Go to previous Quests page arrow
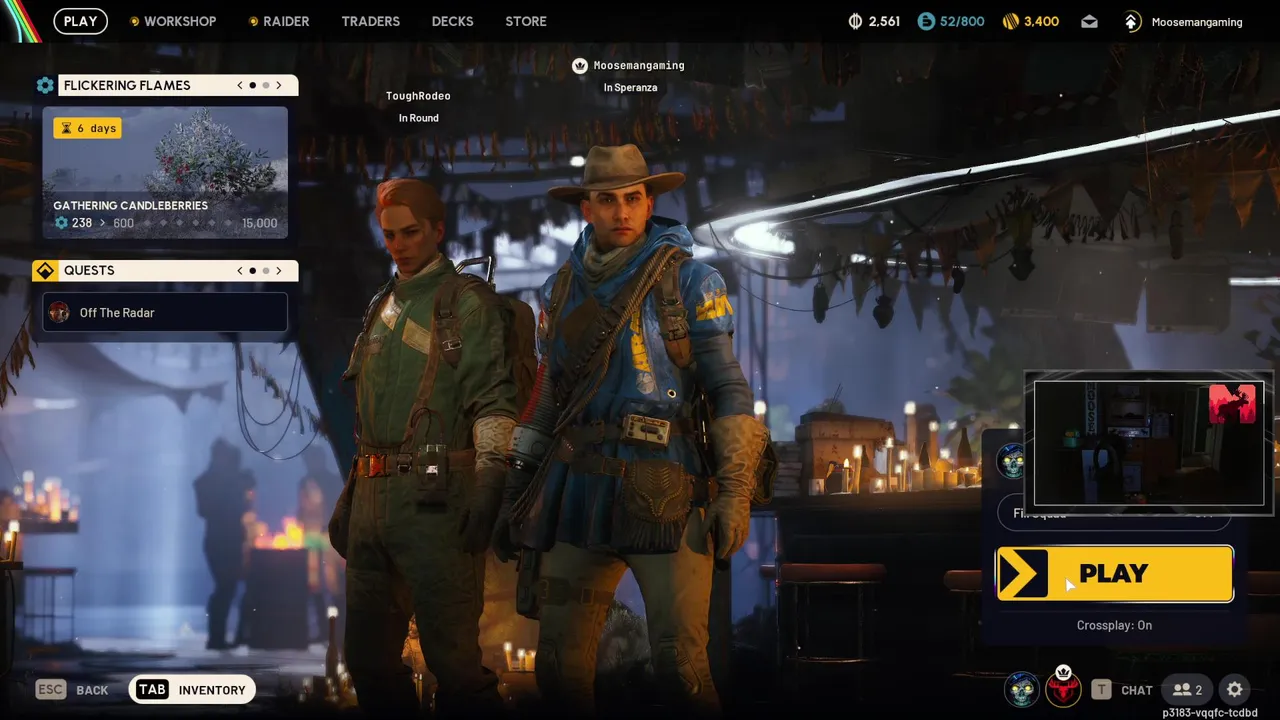 tap(240, 271)
